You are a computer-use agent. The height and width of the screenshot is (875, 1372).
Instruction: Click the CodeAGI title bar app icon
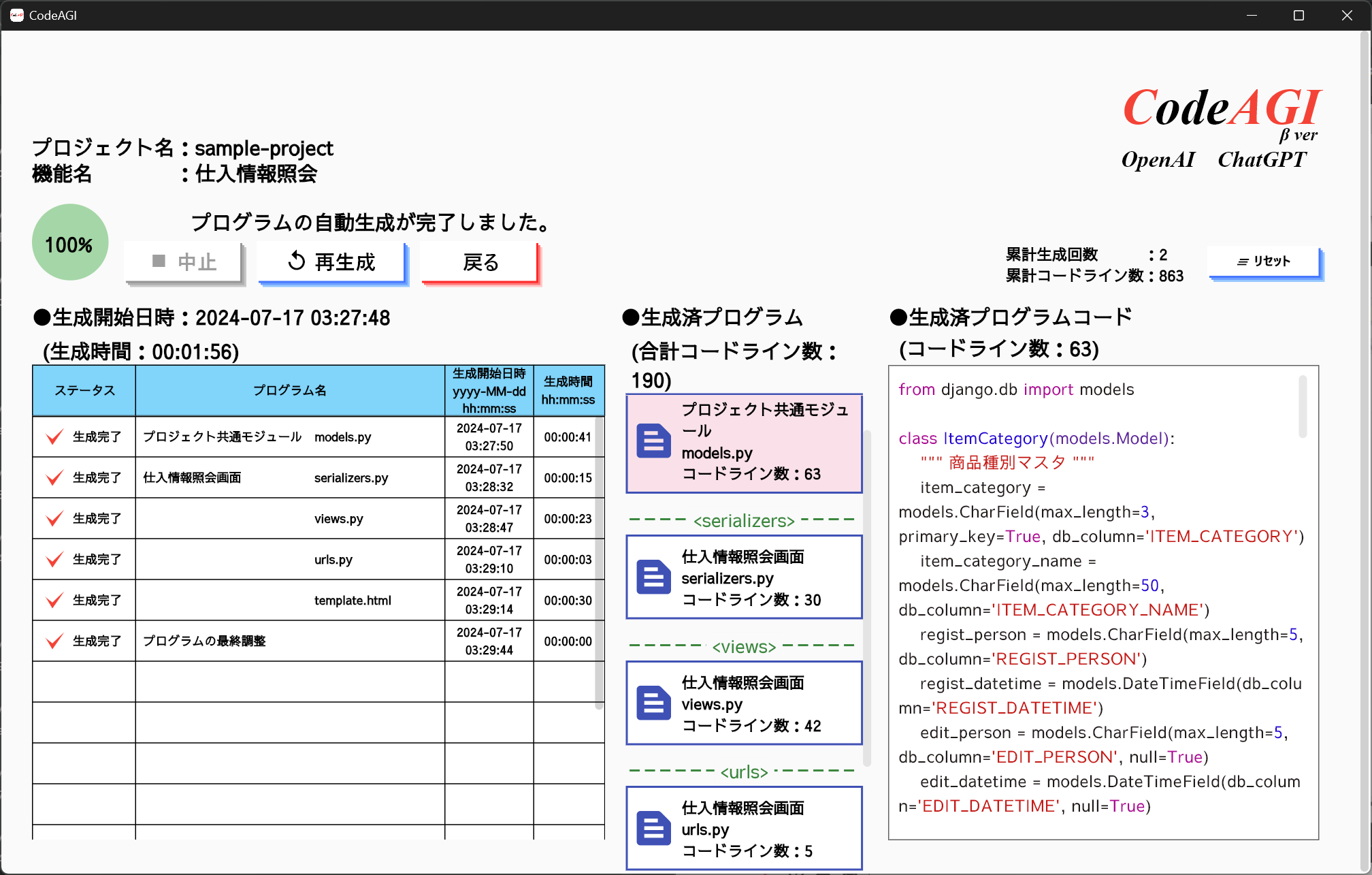(16, 15)
